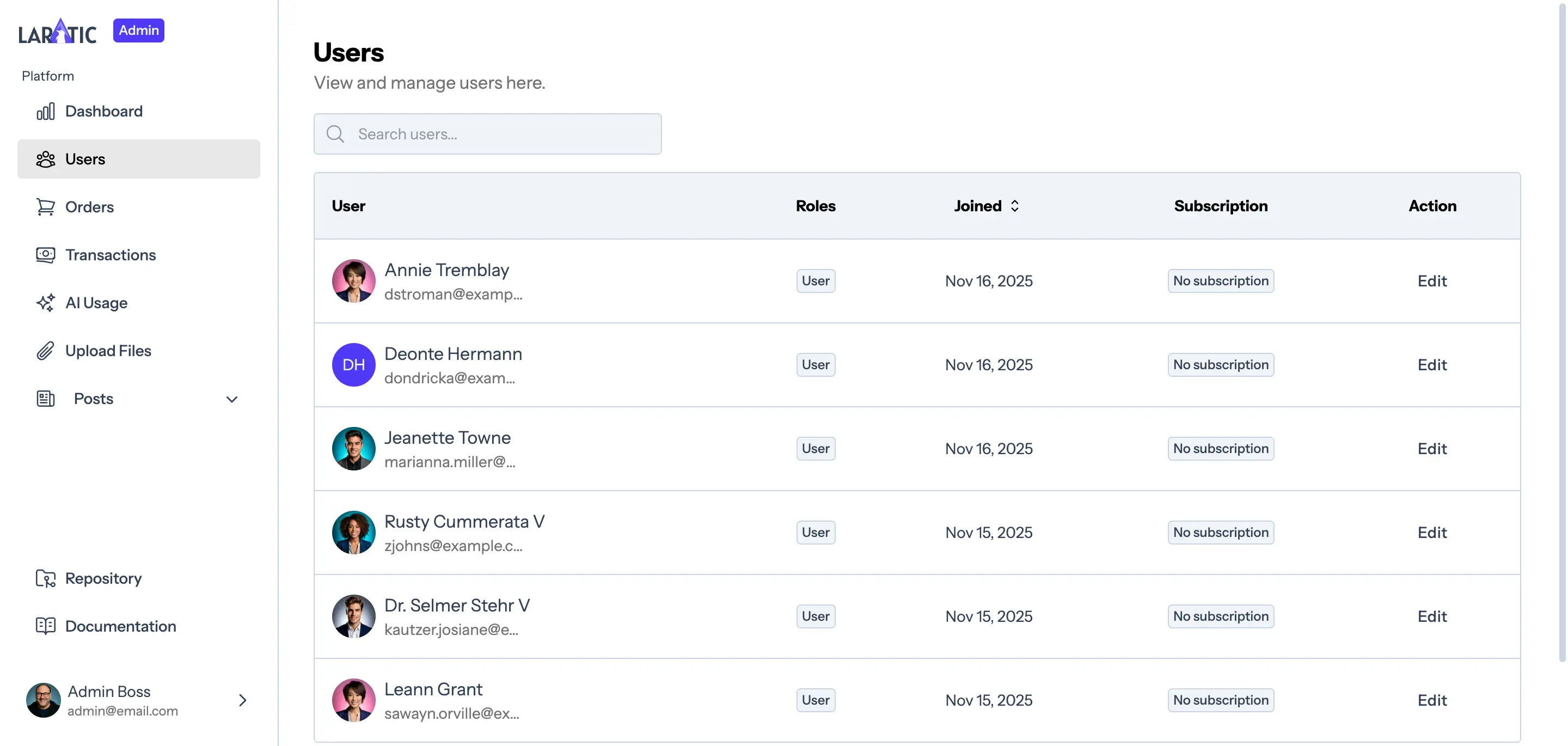Click the Users group icon
Screen dimensions: 1568x746
point(46,159)
